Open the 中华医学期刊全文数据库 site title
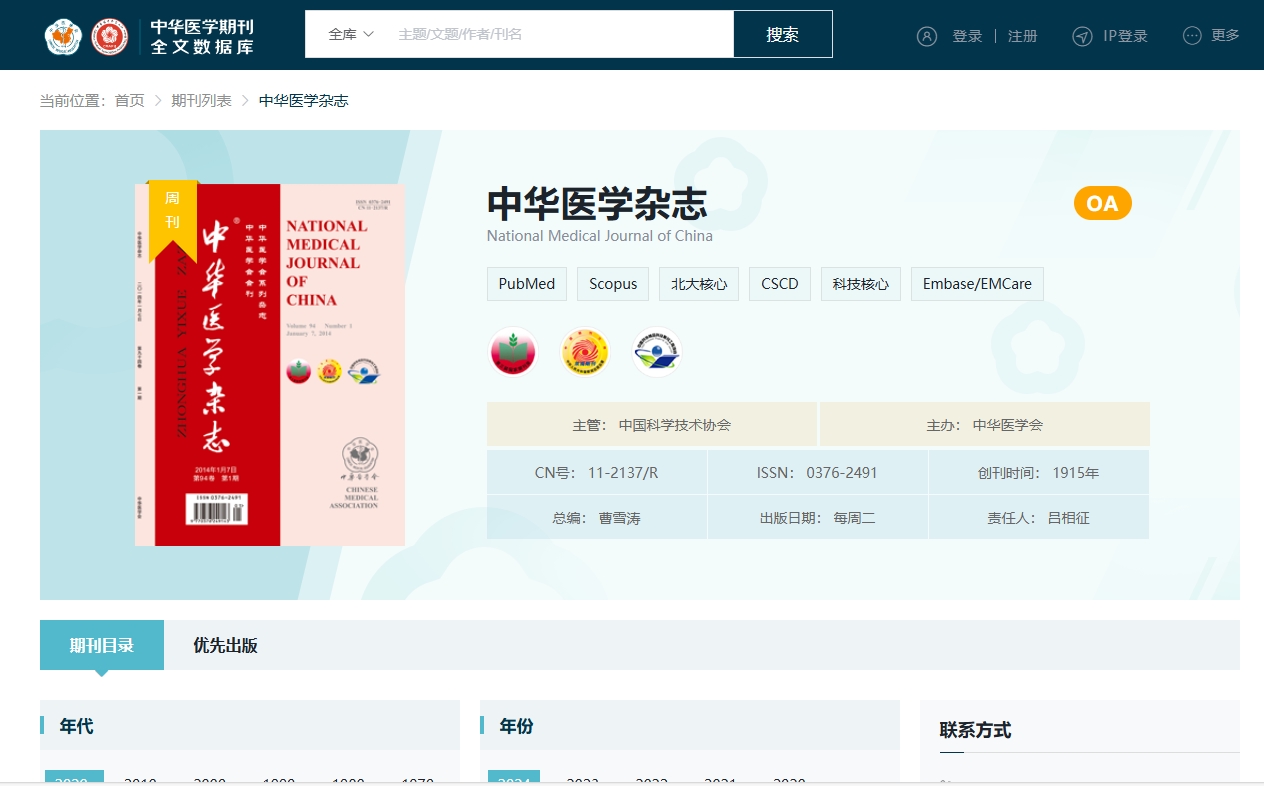This screenshot has height=786, width=1264. [x=202, y=36]
